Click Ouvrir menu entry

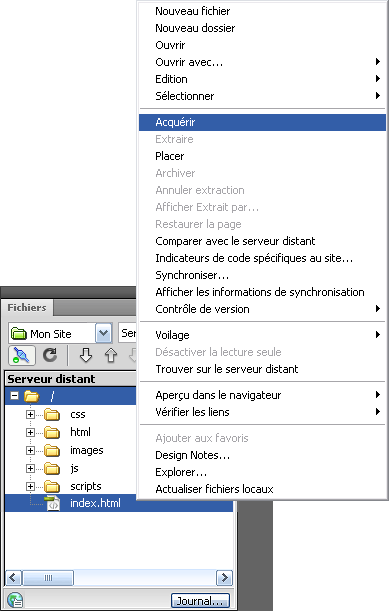pos(263,45)
